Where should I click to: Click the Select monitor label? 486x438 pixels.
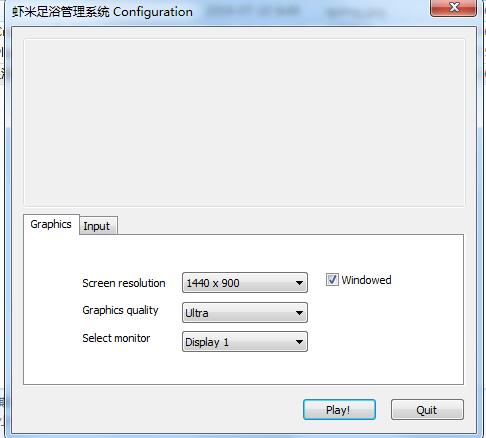point(116,338)
